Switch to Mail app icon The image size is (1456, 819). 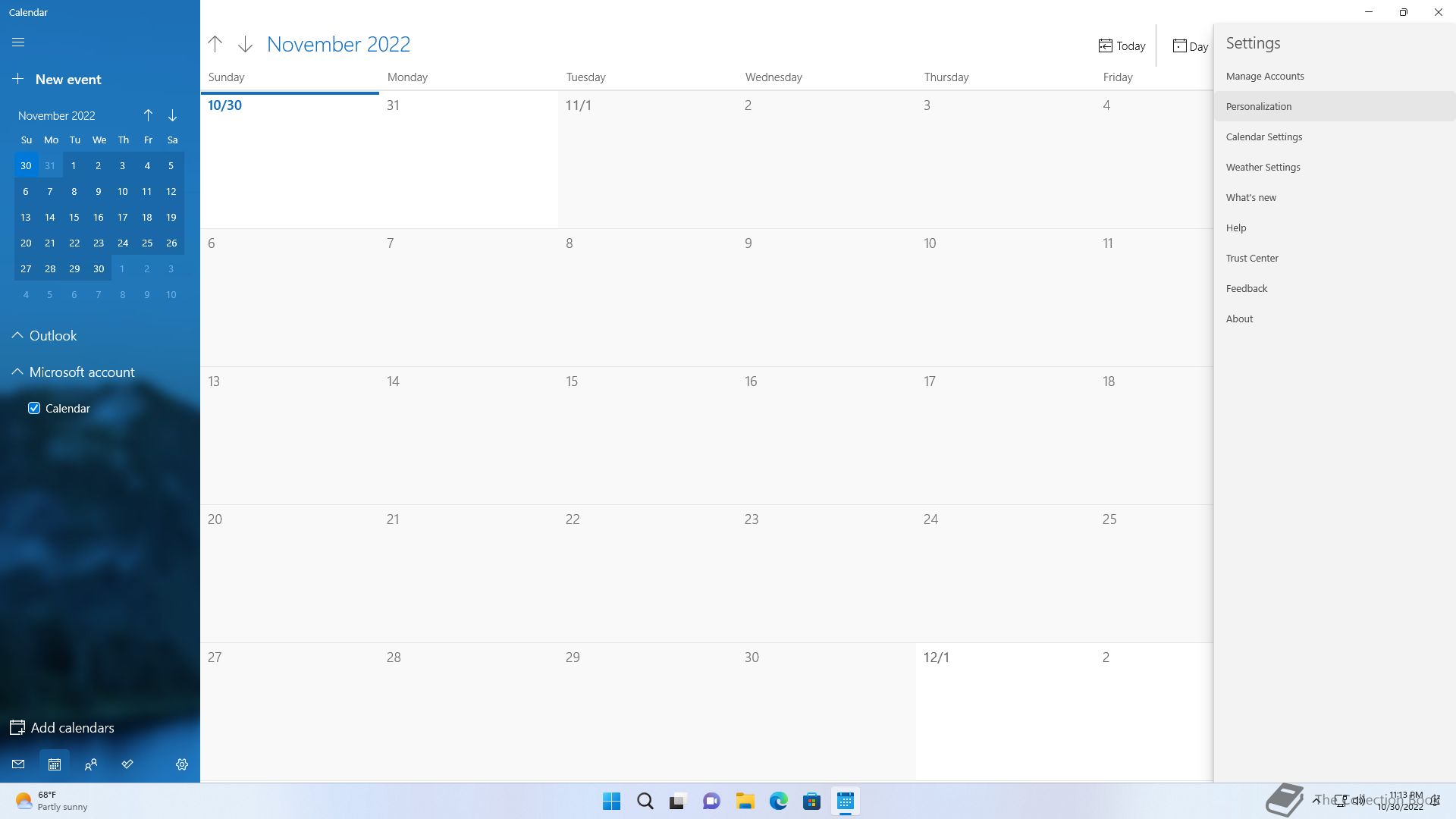[x=18, y=764]
